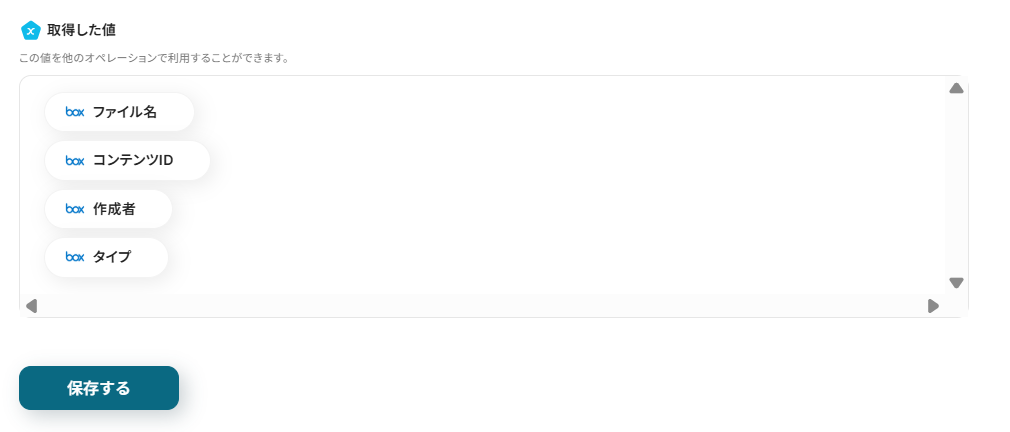The height and width of the screenshot is (432, 1010).
Task: Click the blue pentagon icon beside 取得した値
Action: coord(31,30)
